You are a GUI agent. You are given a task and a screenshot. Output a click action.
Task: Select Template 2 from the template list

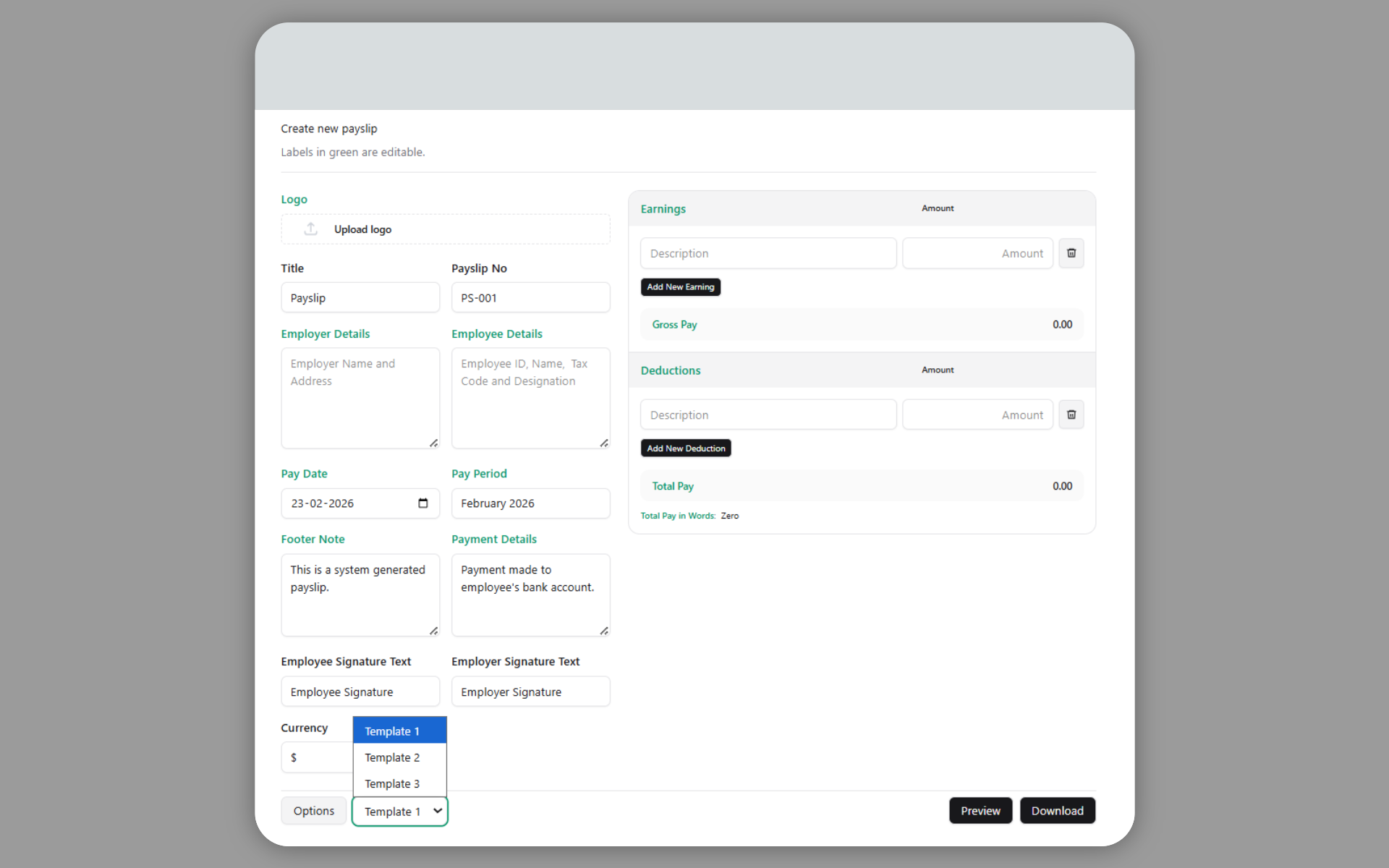[x=392, y=757]
